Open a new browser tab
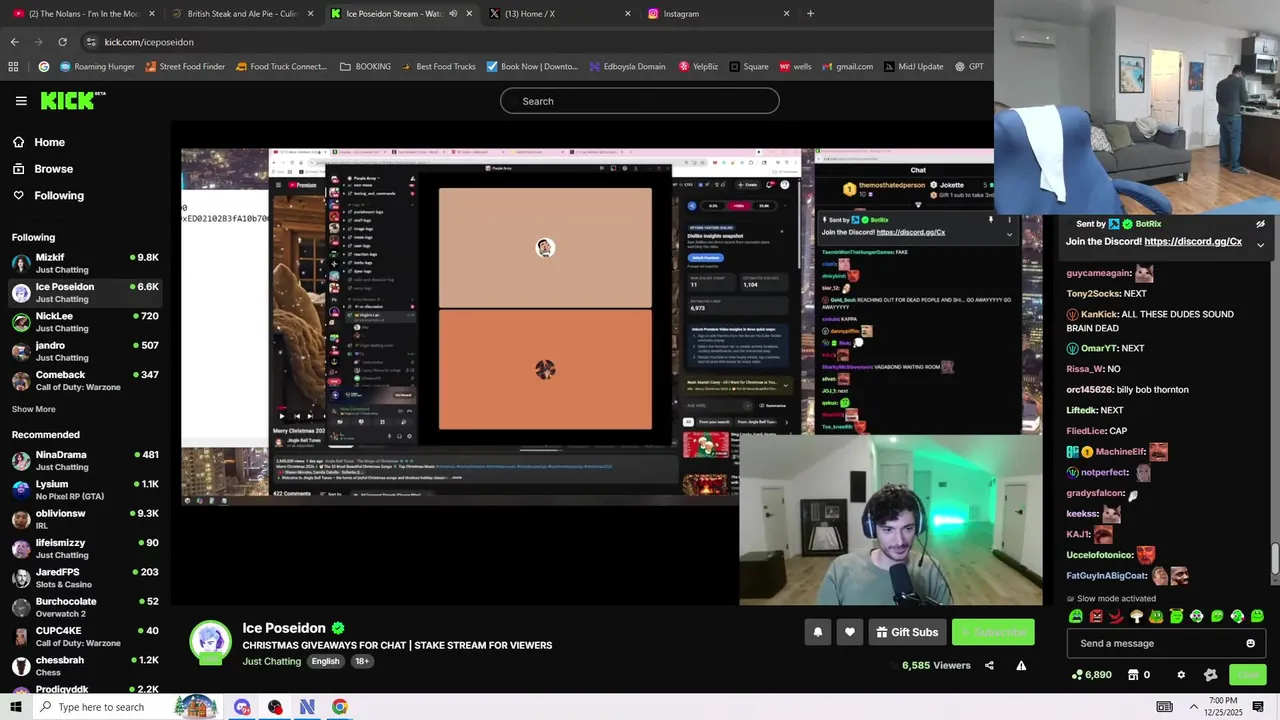This screenshot has width=1280, height=720. click(x=810, y=14)
